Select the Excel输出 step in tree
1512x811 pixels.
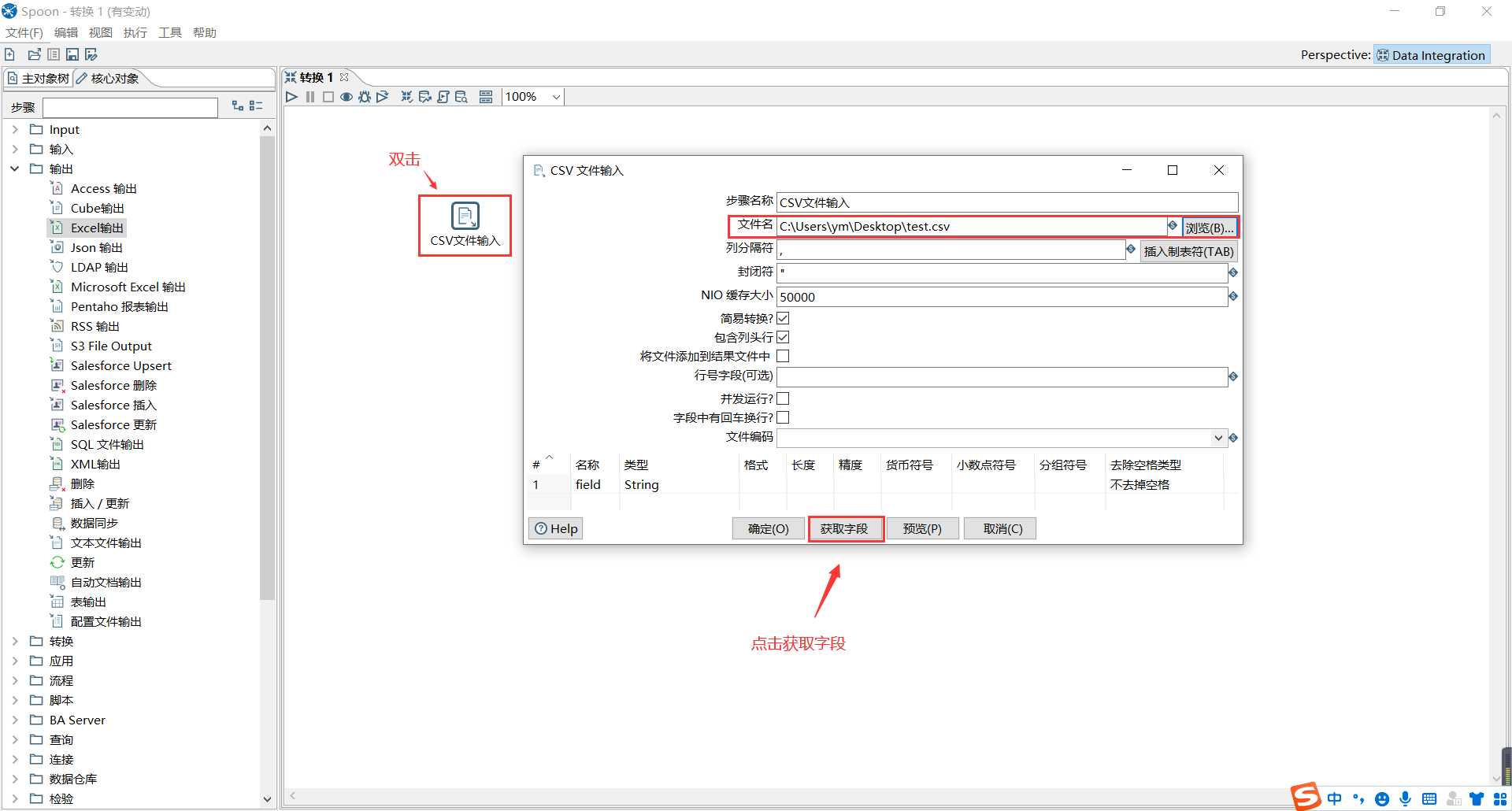point(97,228)
